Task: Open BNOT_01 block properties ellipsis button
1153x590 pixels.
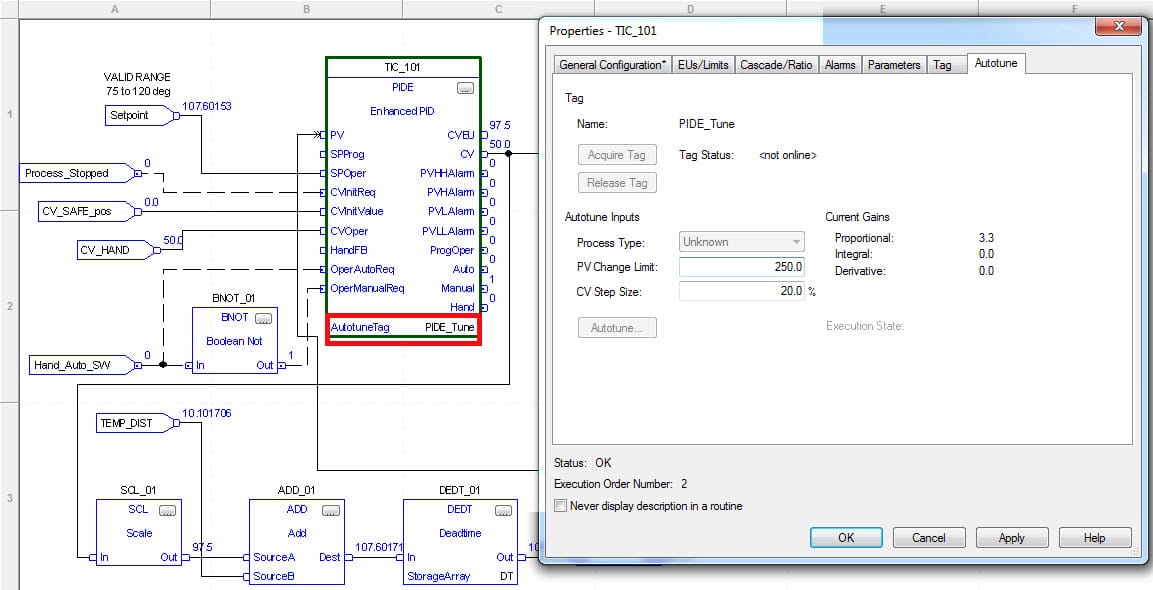Action: tap(263, 318)
